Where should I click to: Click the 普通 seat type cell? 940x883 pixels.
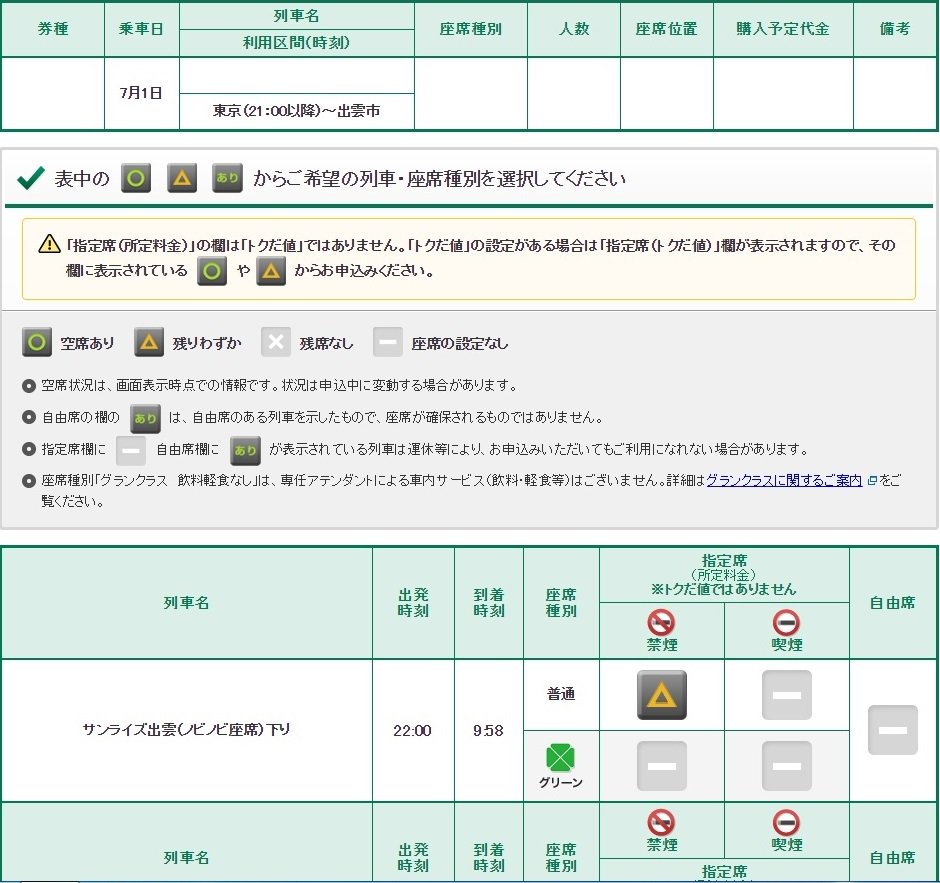(561, 694)
